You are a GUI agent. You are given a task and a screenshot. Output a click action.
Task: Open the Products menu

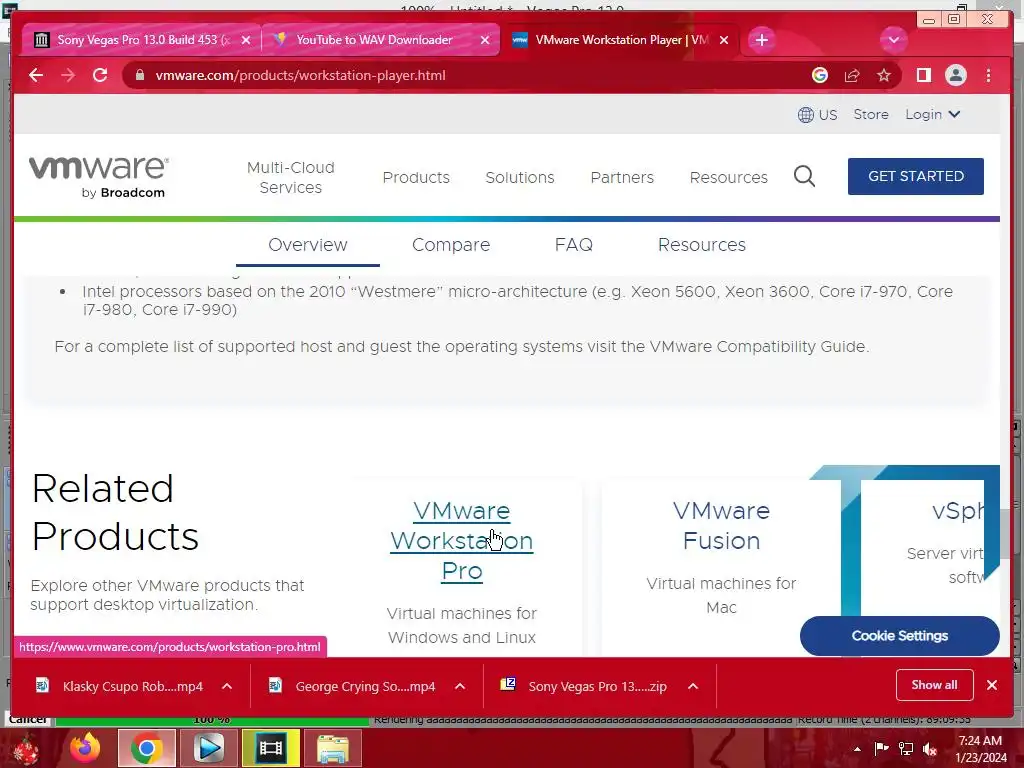416,177
